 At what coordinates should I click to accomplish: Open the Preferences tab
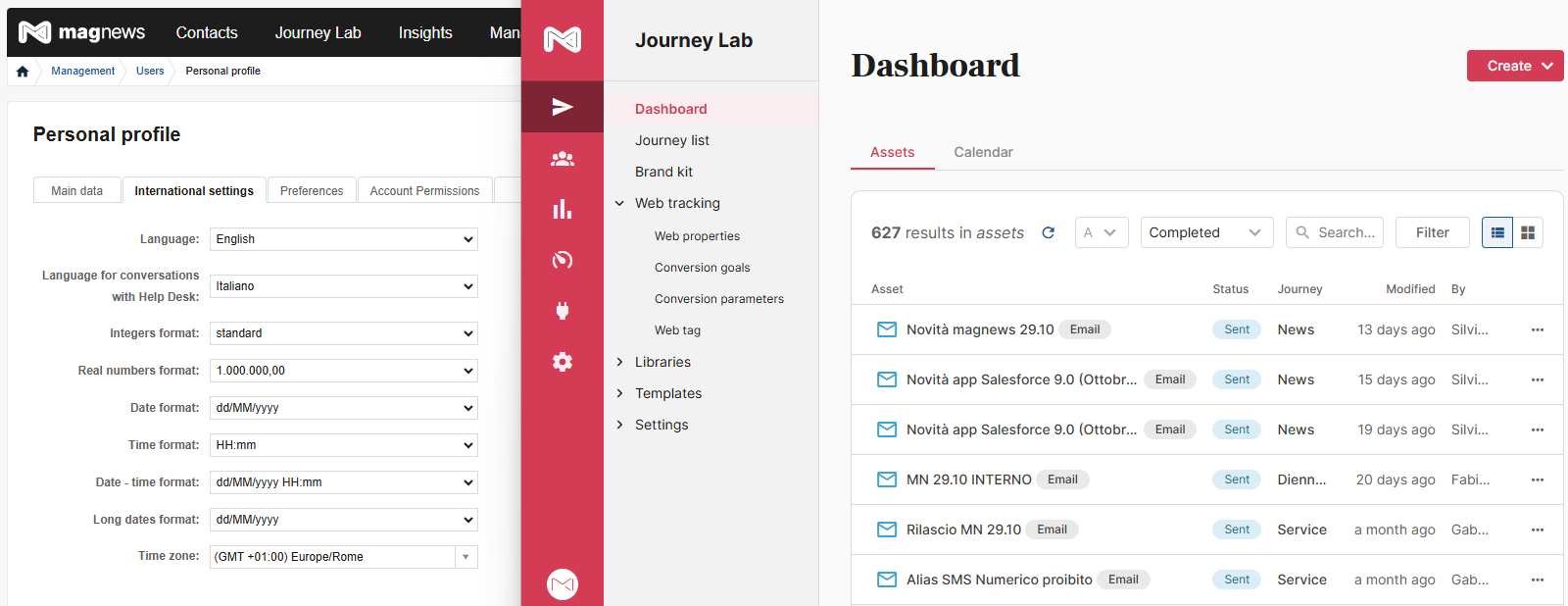(312, 190)
